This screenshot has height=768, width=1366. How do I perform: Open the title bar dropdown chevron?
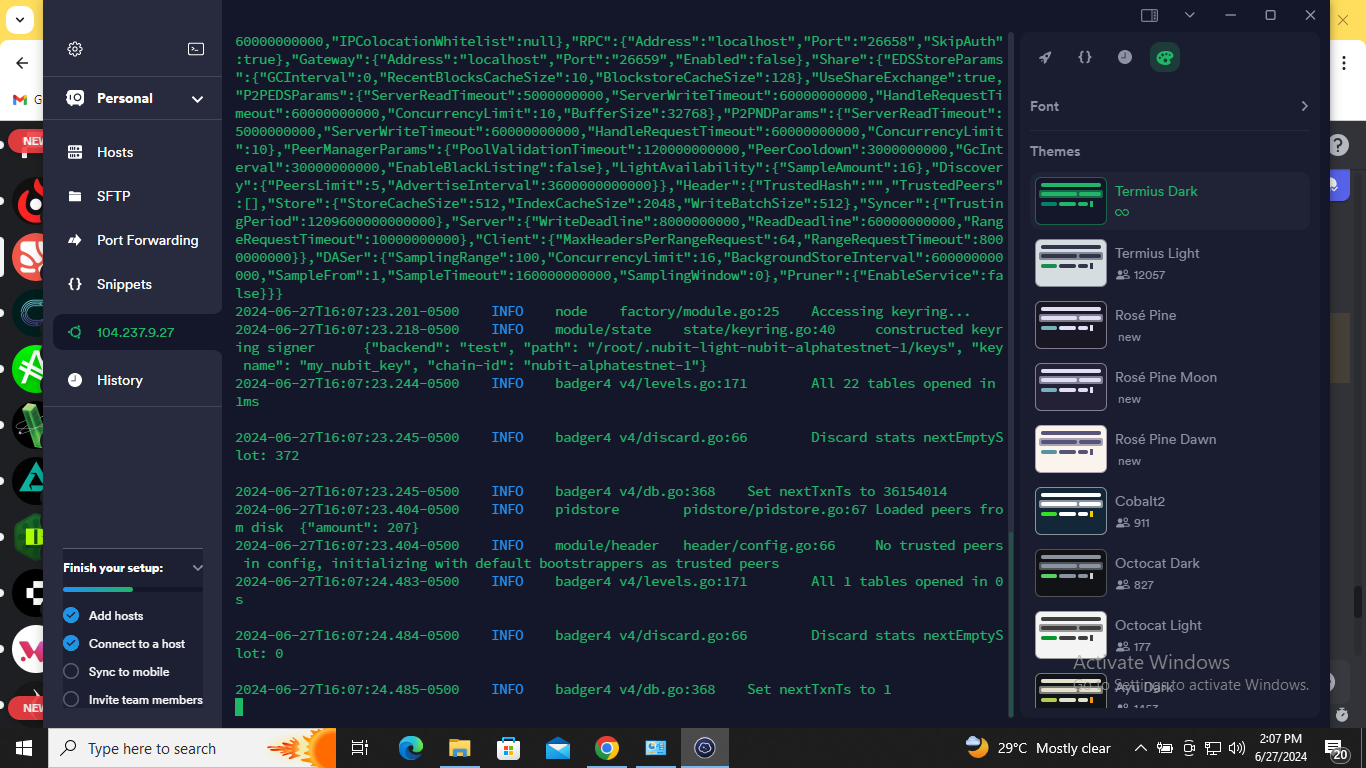[x=1189, y=15]
